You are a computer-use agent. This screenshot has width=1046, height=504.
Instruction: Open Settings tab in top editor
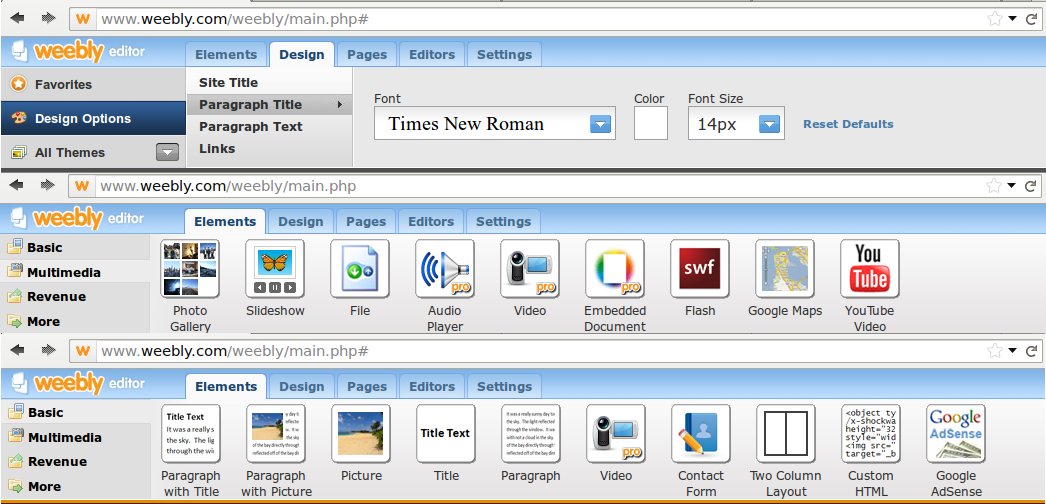tap(504, 55)
